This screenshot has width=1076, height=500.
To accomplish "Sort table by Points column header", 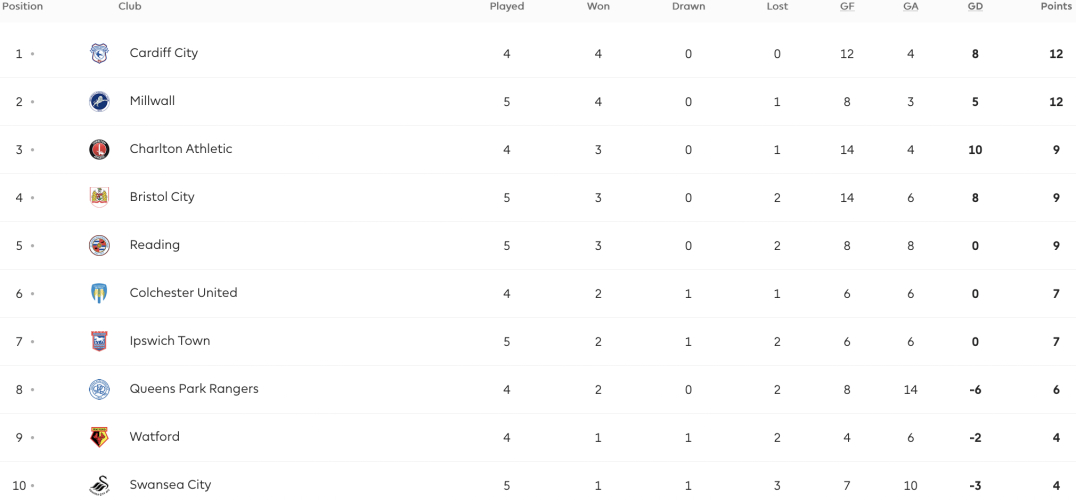I will pos(1057,6).
